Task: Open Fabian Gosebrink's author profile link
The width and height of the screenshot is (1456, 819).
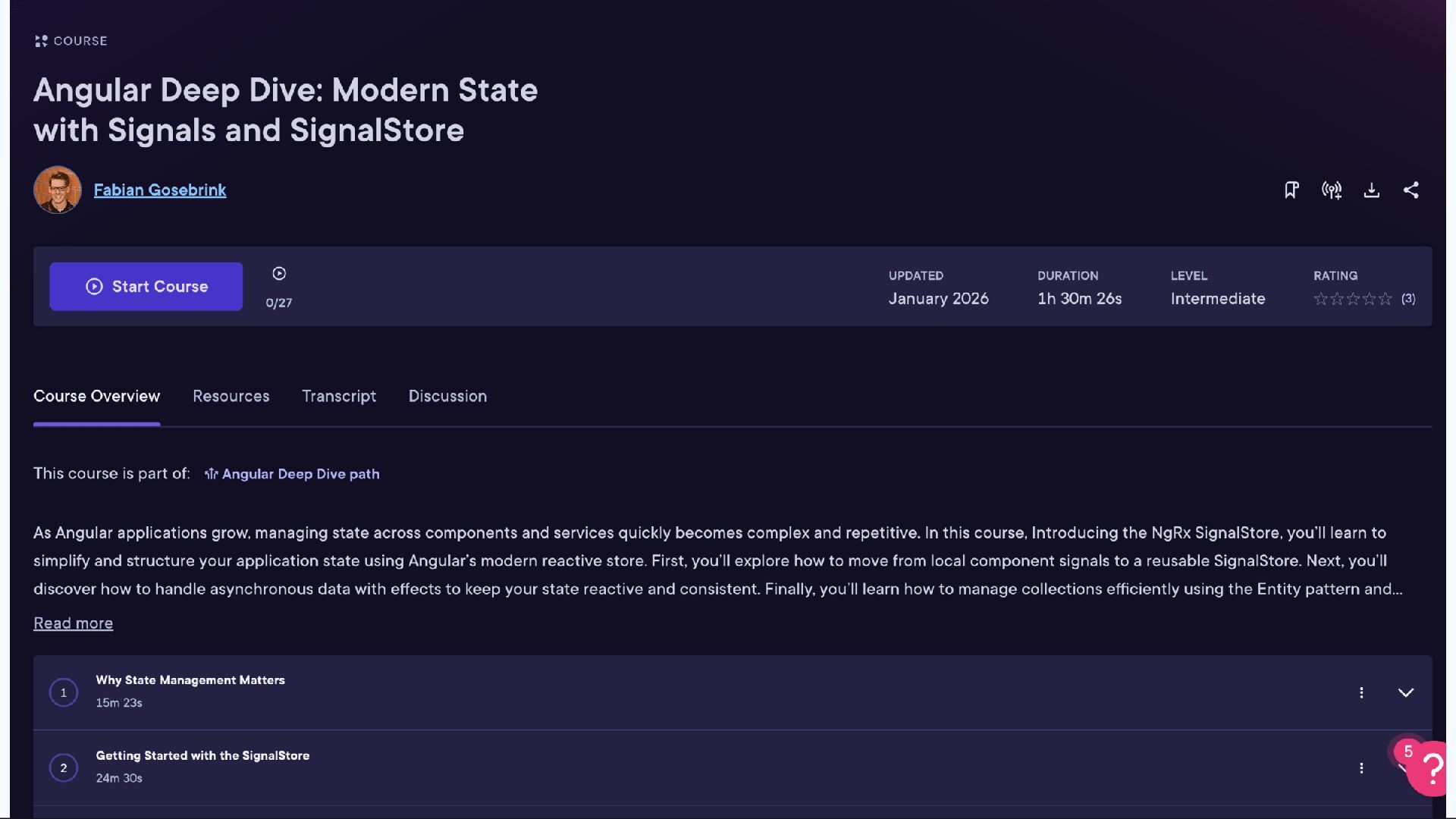Action: (159, 190)
